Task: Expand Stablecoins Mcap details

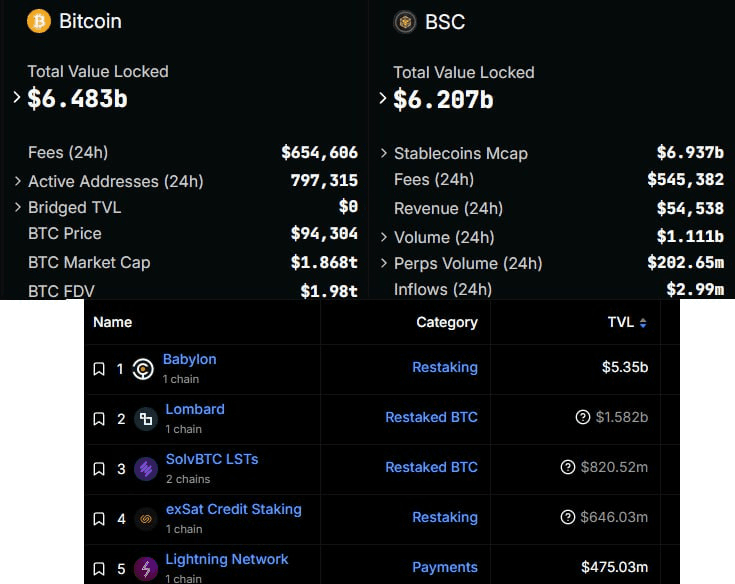Action: pos(384,153)
